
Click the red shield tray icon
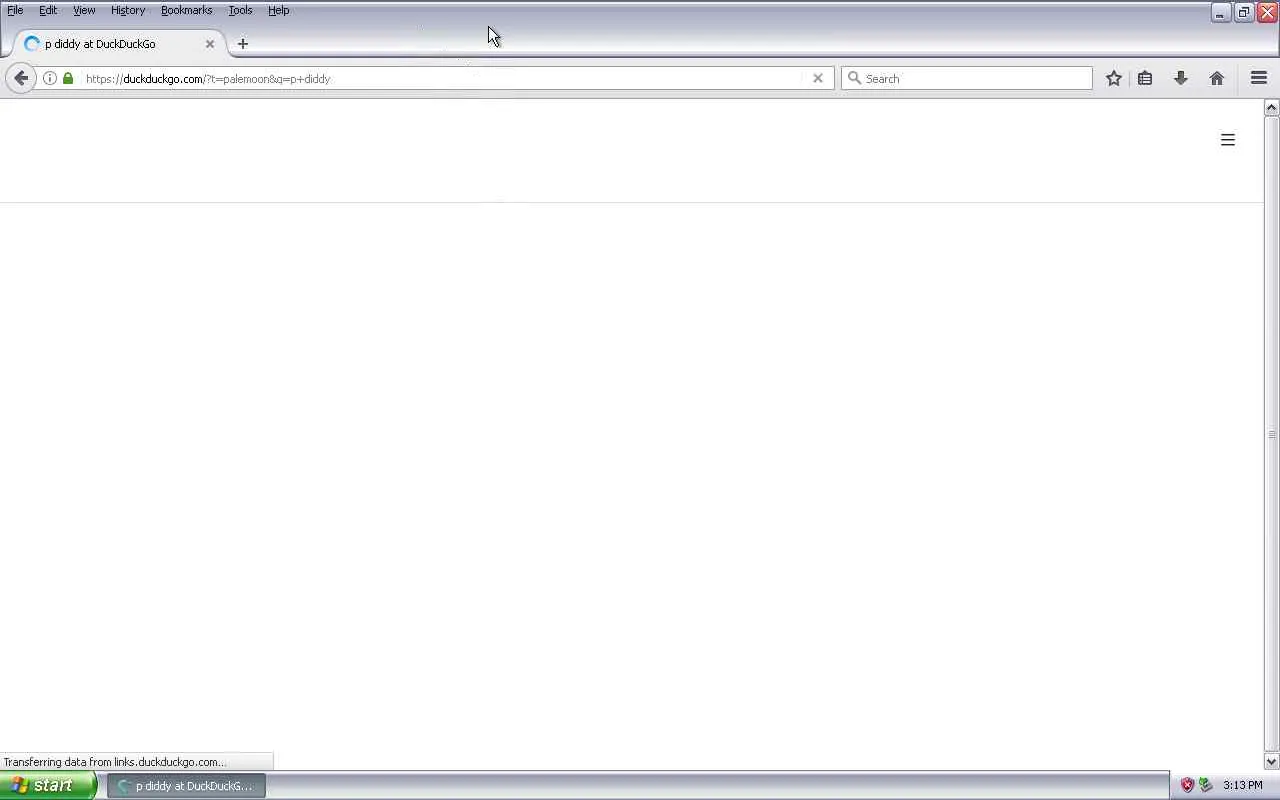[1187, 786]
